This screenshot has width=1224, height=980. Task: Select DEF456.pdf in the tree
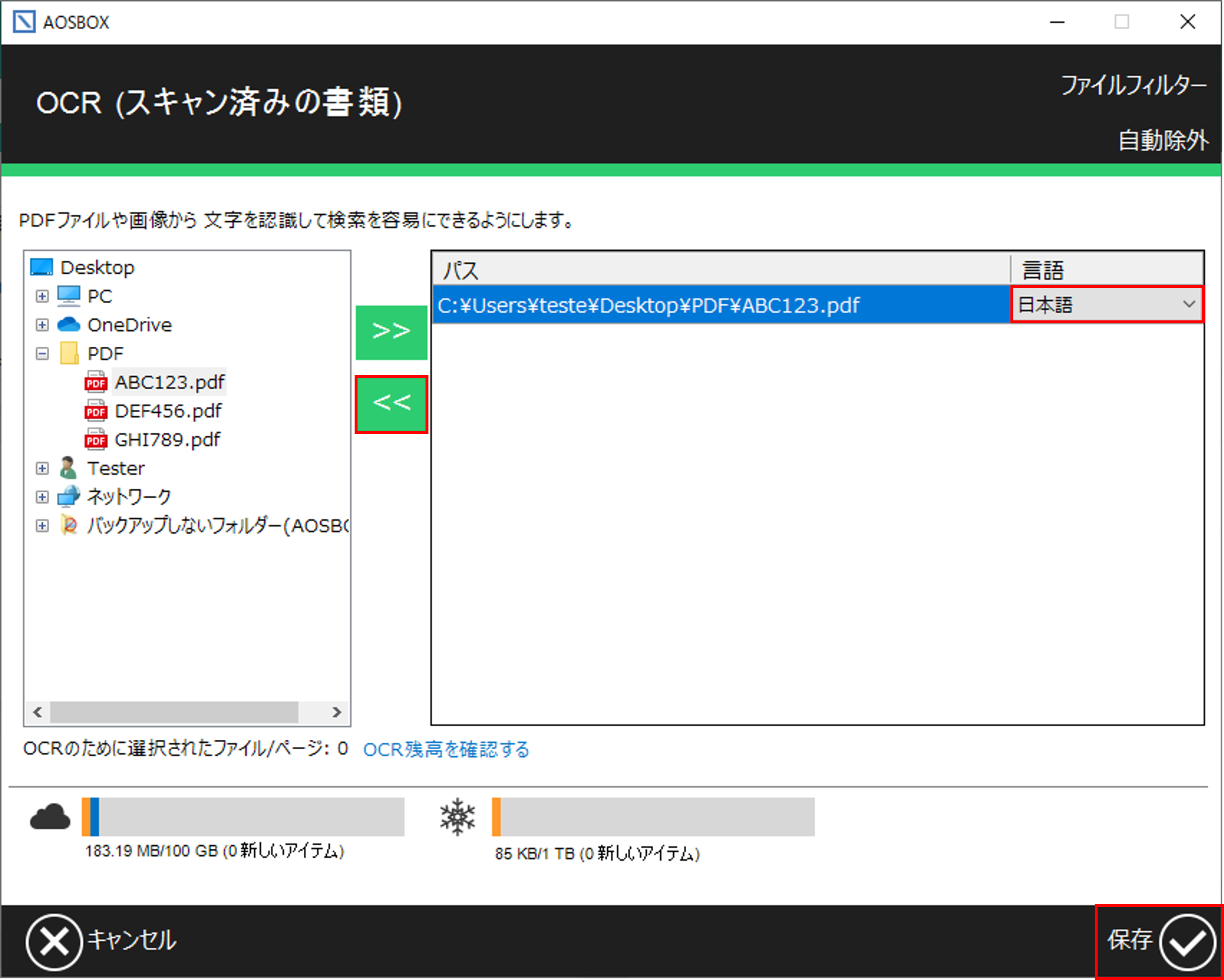pyautogui.click(x=168, y=411)
